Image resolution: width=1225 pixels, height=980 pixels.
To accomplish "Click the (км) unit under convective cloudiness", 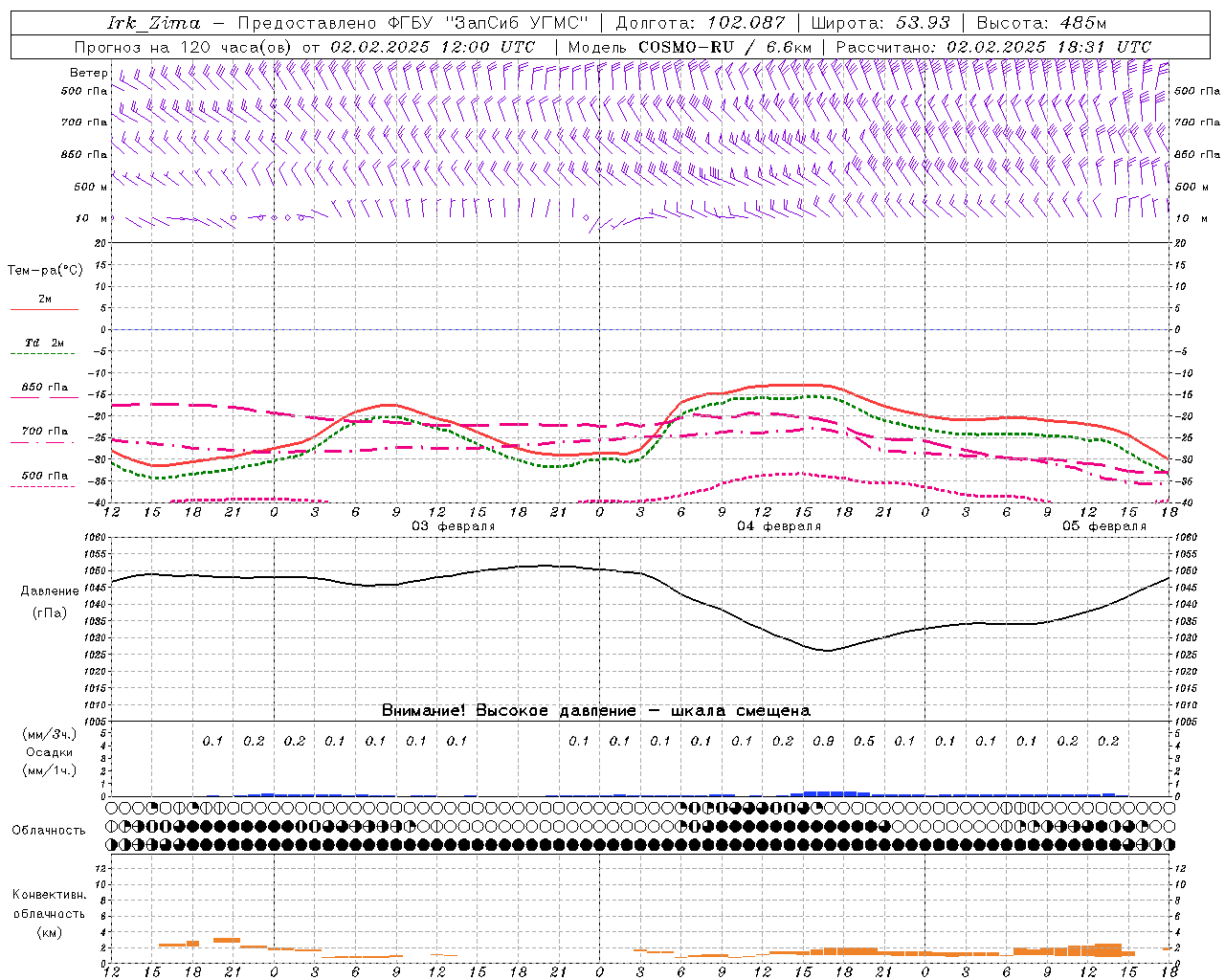I will pos(49,932).
